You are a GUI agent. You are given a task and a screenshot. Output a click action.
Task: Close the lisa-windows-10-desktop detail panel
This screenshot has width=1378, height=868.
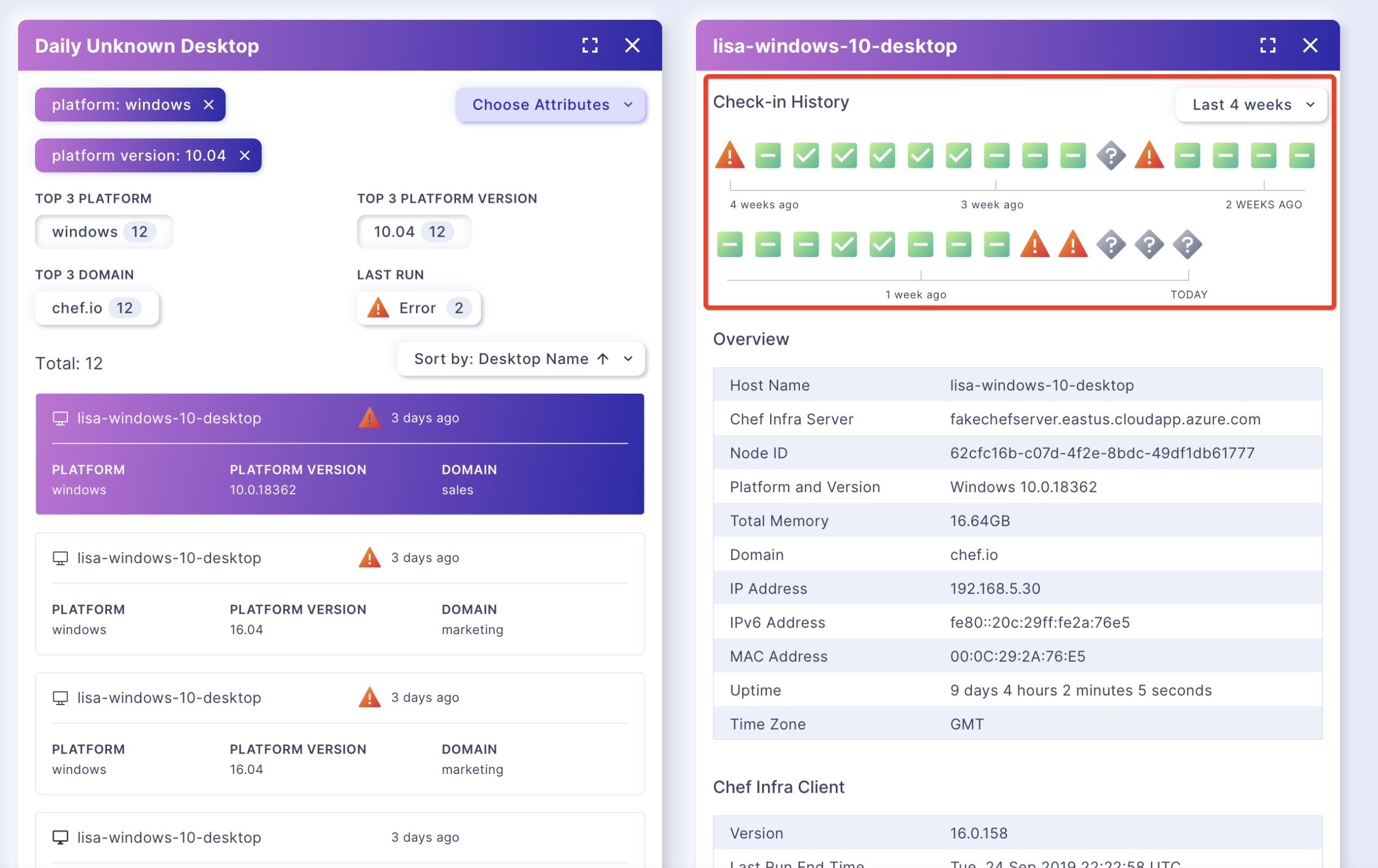coord(1310,45)
